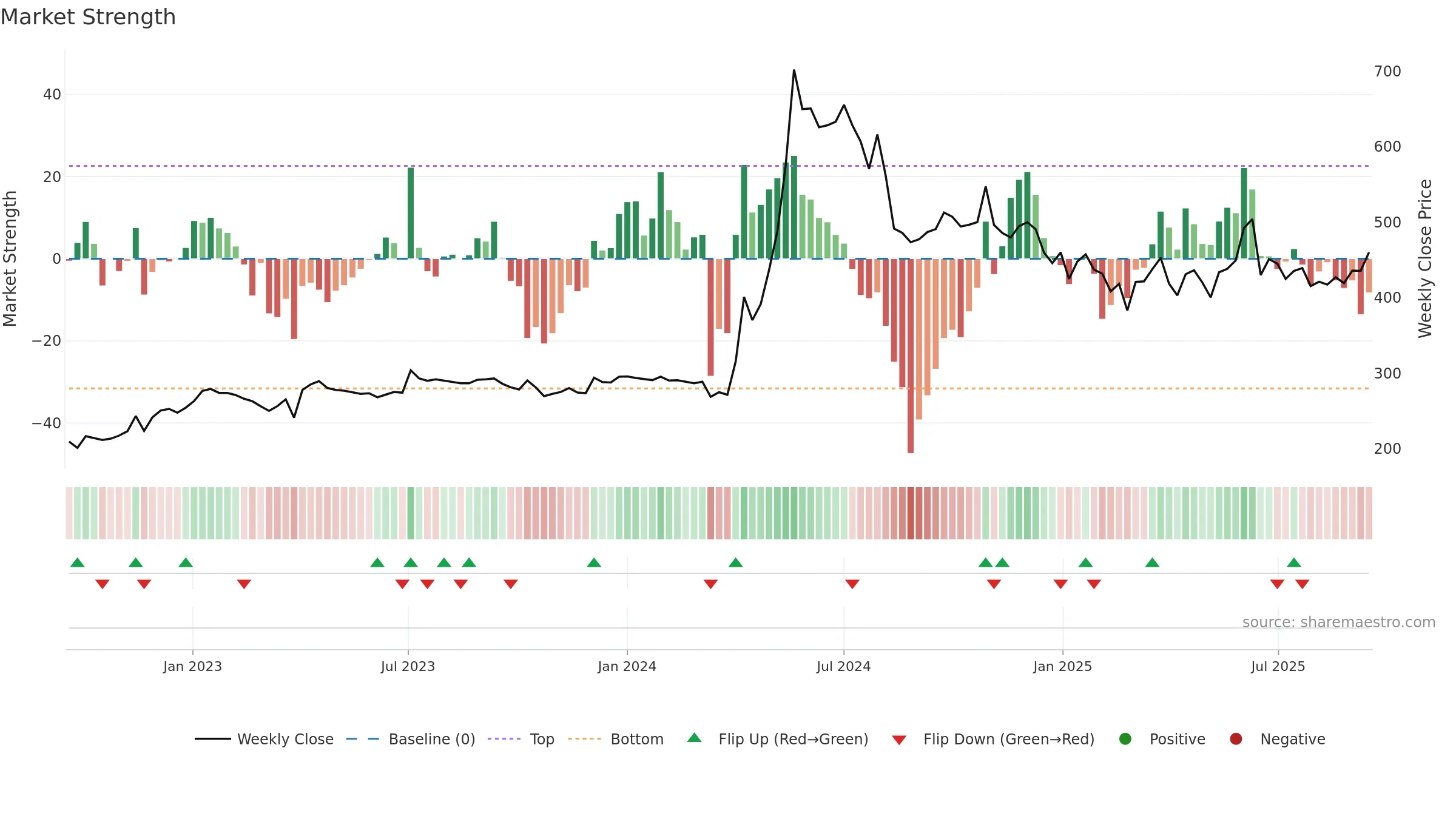Click the Jul 2025 axis label

(x=1278, y=666)
